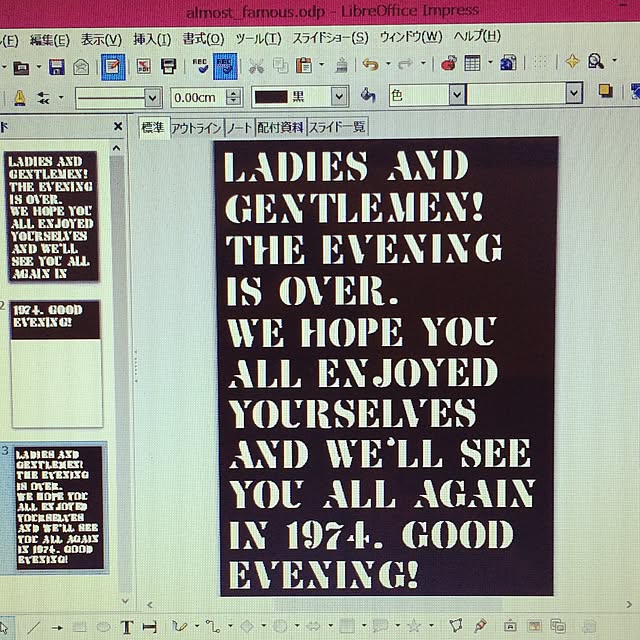Click the Arrow Style icon
Screen dimensions: 640x640
tap(44, 98)
